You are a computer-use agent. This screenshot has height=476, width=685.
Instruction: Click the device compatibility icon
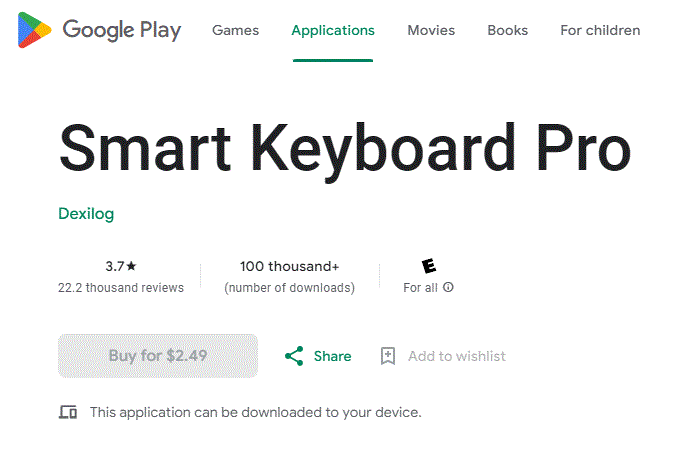[68, 412]
